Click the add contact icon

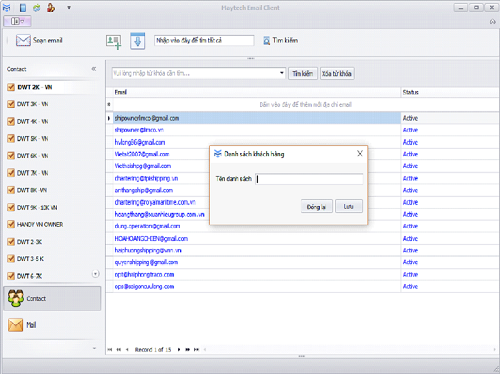coord(113,42)
